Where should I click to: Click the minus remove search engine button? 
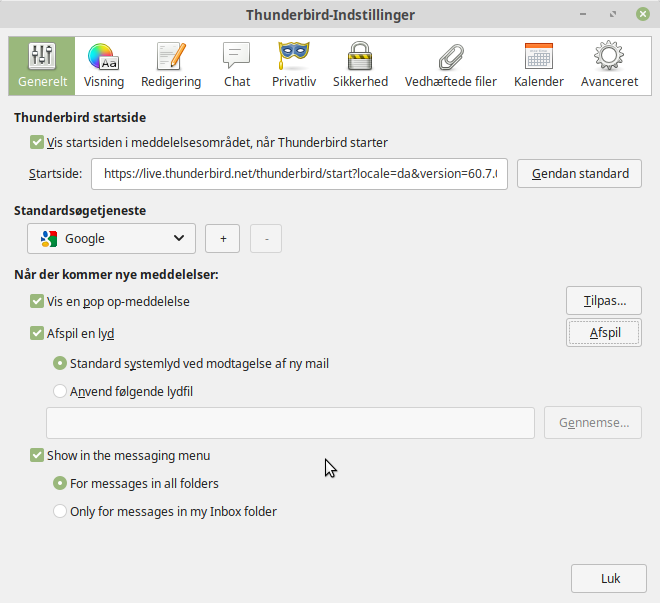point(266,239)
